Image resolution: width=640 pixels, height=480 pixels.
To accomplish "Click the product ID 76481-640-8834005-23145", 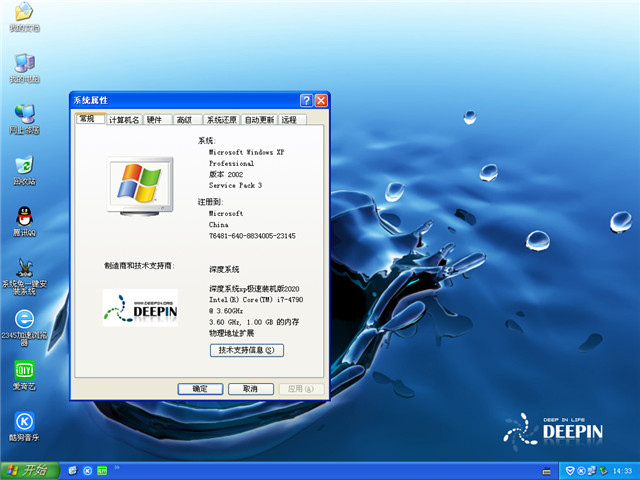I will coord(252,236).
